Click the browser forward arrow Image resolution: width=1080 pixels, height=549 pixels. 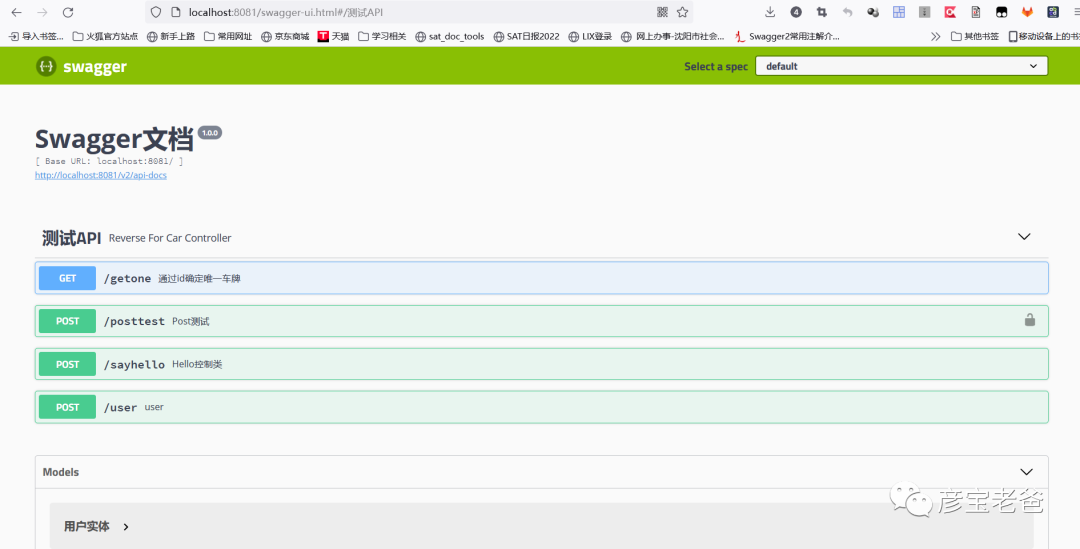click(x=42, y=12)
